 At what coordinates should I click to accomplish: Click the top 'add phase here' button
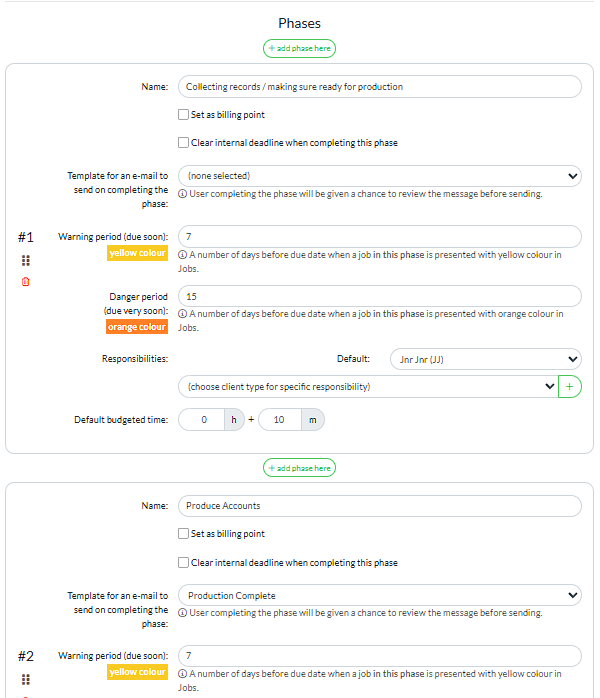coord(299,48)
